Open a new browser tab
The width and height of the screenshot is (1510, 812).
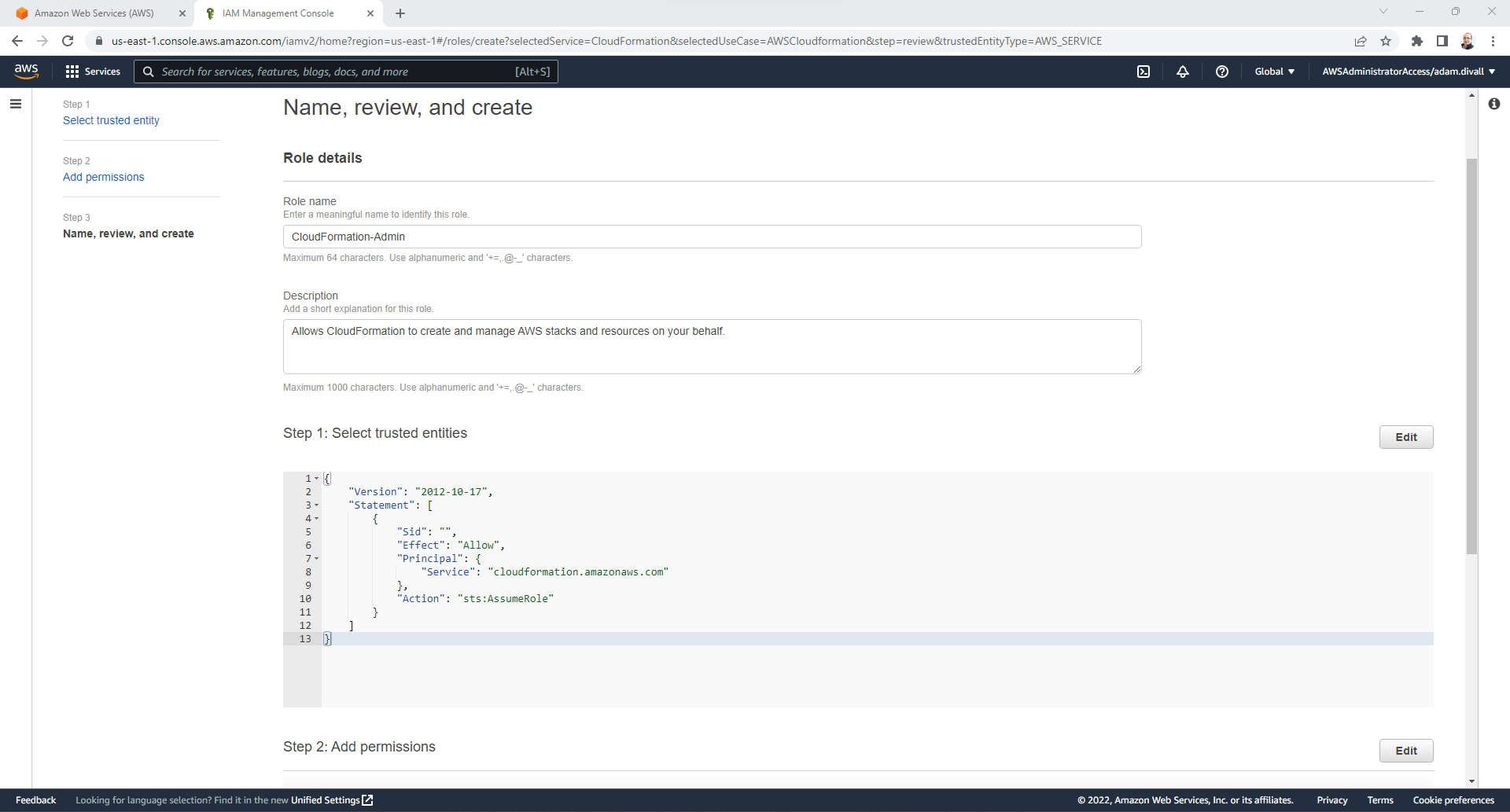[400, 13]
